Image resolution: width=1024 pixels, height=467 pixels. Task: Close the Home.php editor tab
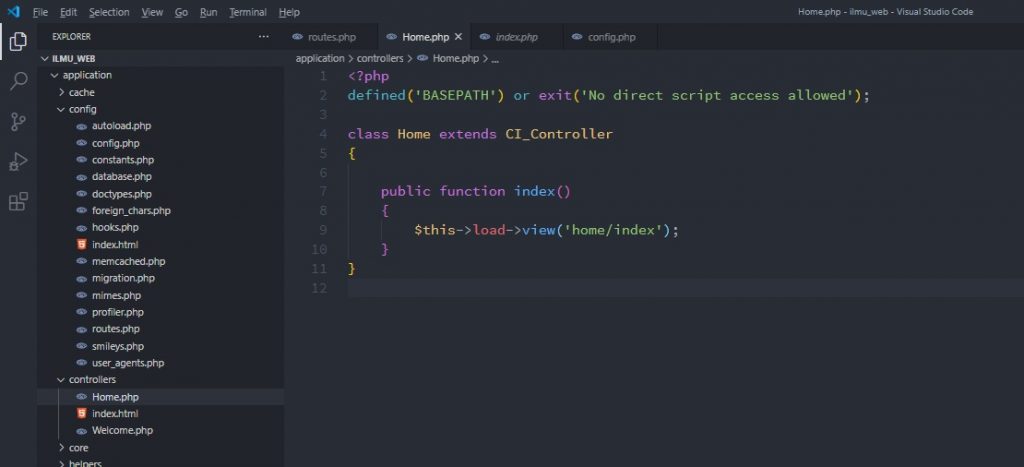[459, 37]
